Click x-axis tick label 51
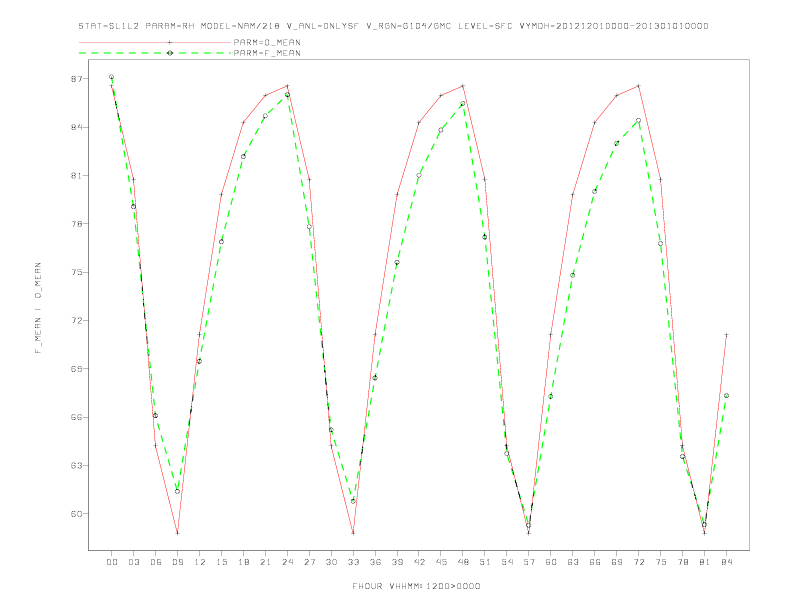 [x=485, y=562]
